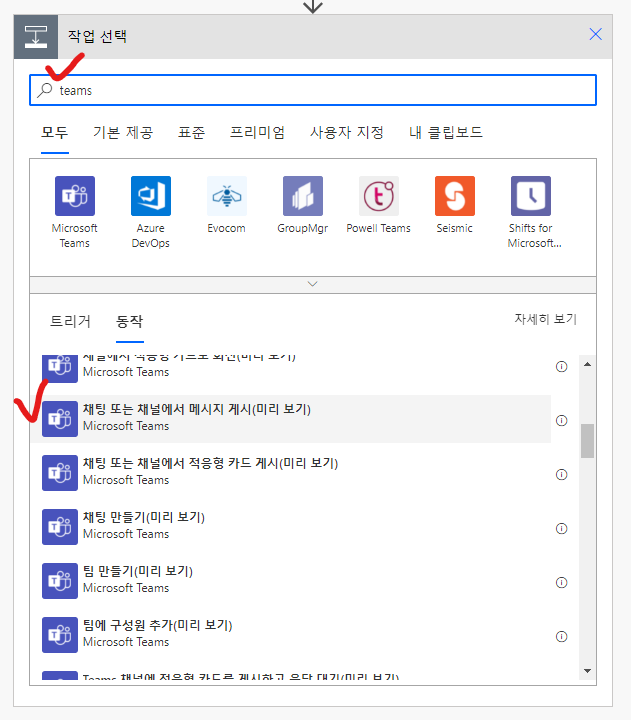The image size is (631, 720).
Task: Open the 내 클립보드 tab
Action: (x=446, y=133)
